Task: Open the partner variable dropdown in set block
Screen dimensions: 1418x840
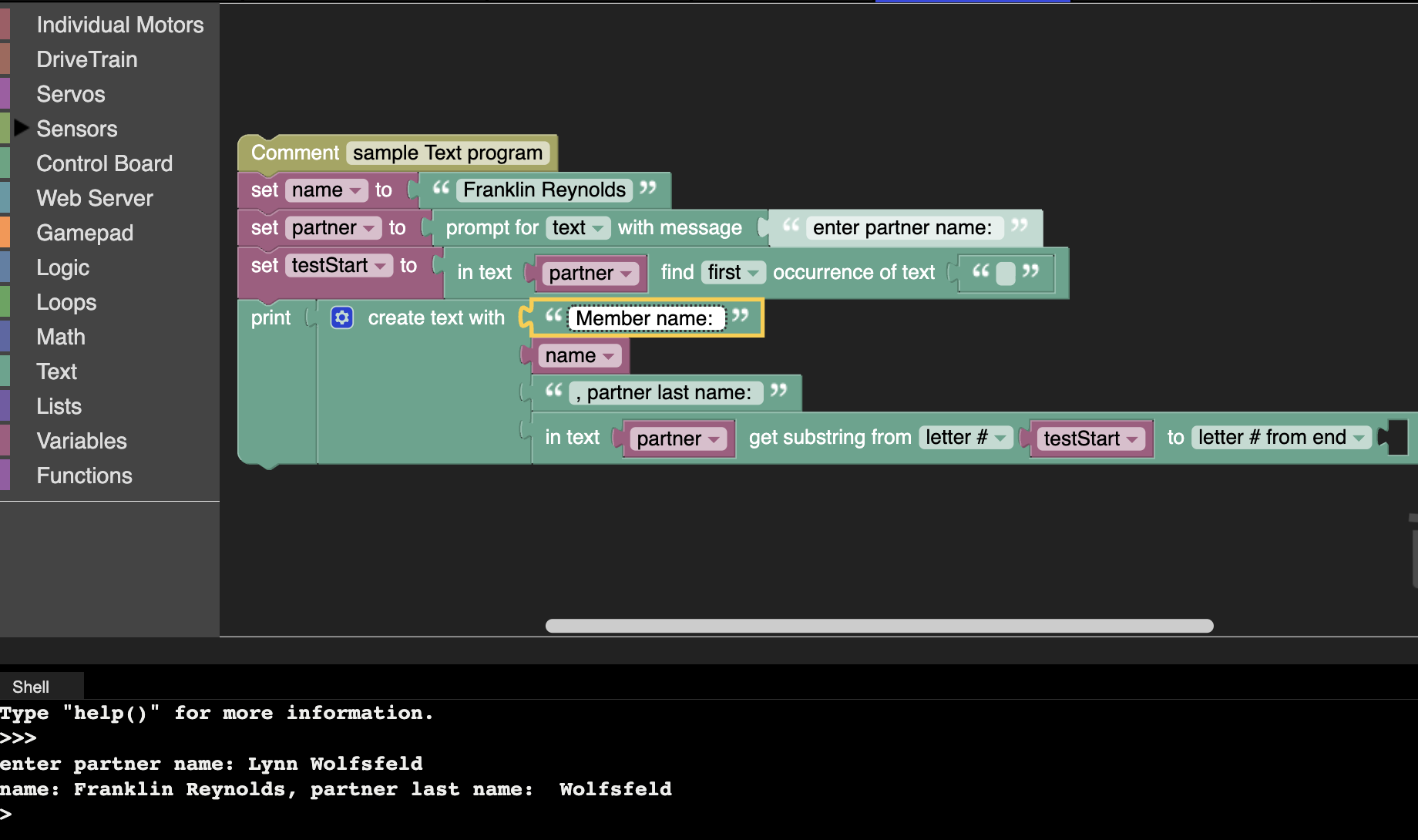Action: (333, 227)
